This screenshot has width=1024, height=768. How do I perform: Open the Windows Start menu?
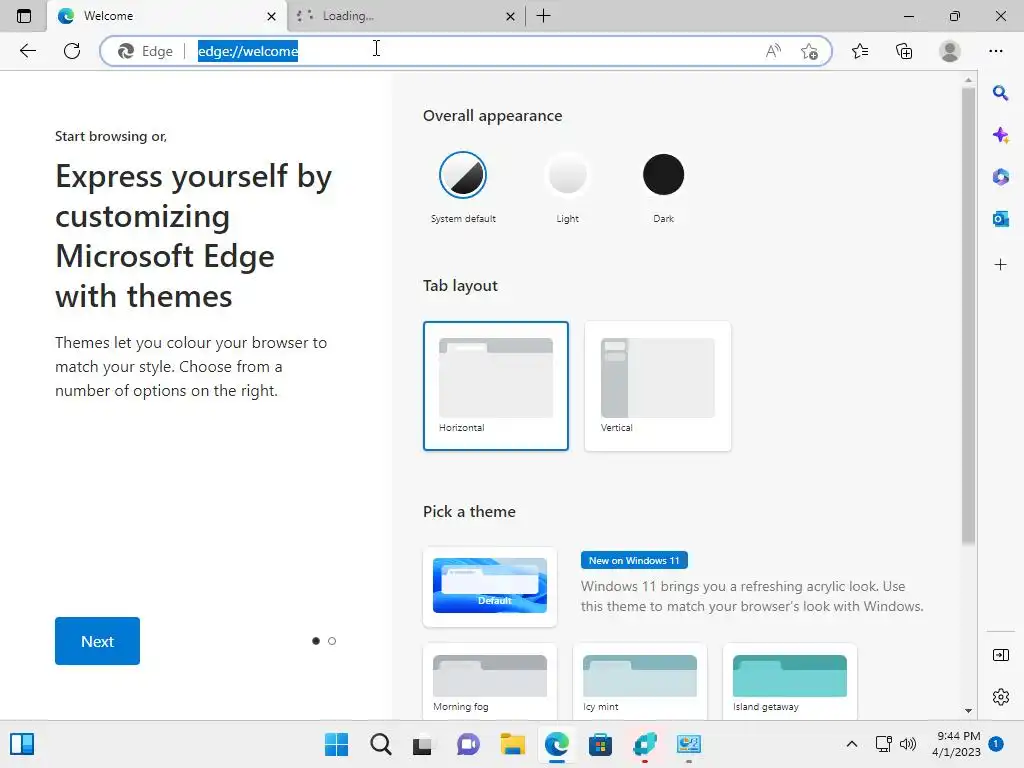point(336,744)
